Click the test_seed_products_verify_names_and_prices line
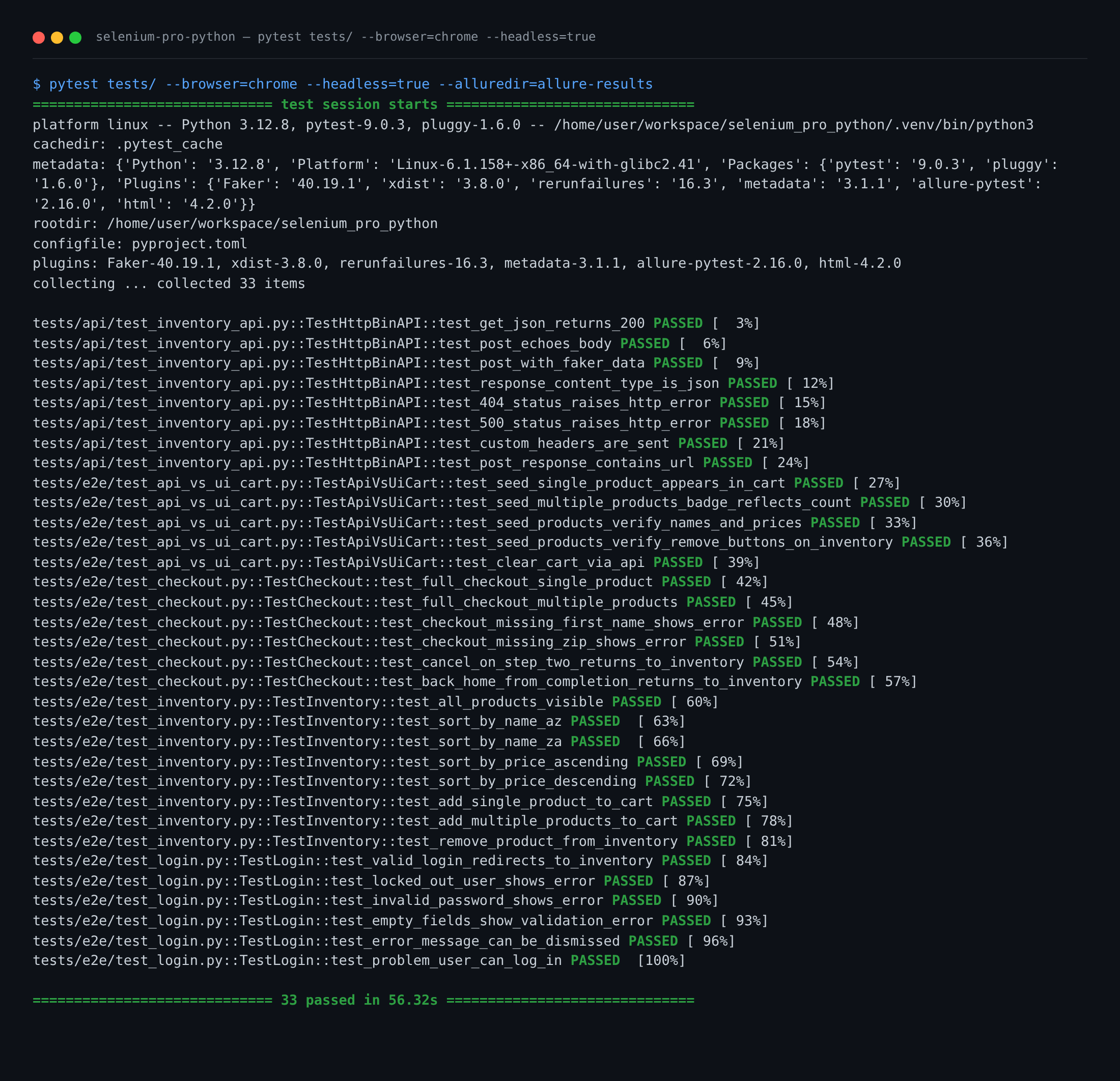Viewport: 1120px width, 1081px height. pyautogui.click(x=475, y=523)
